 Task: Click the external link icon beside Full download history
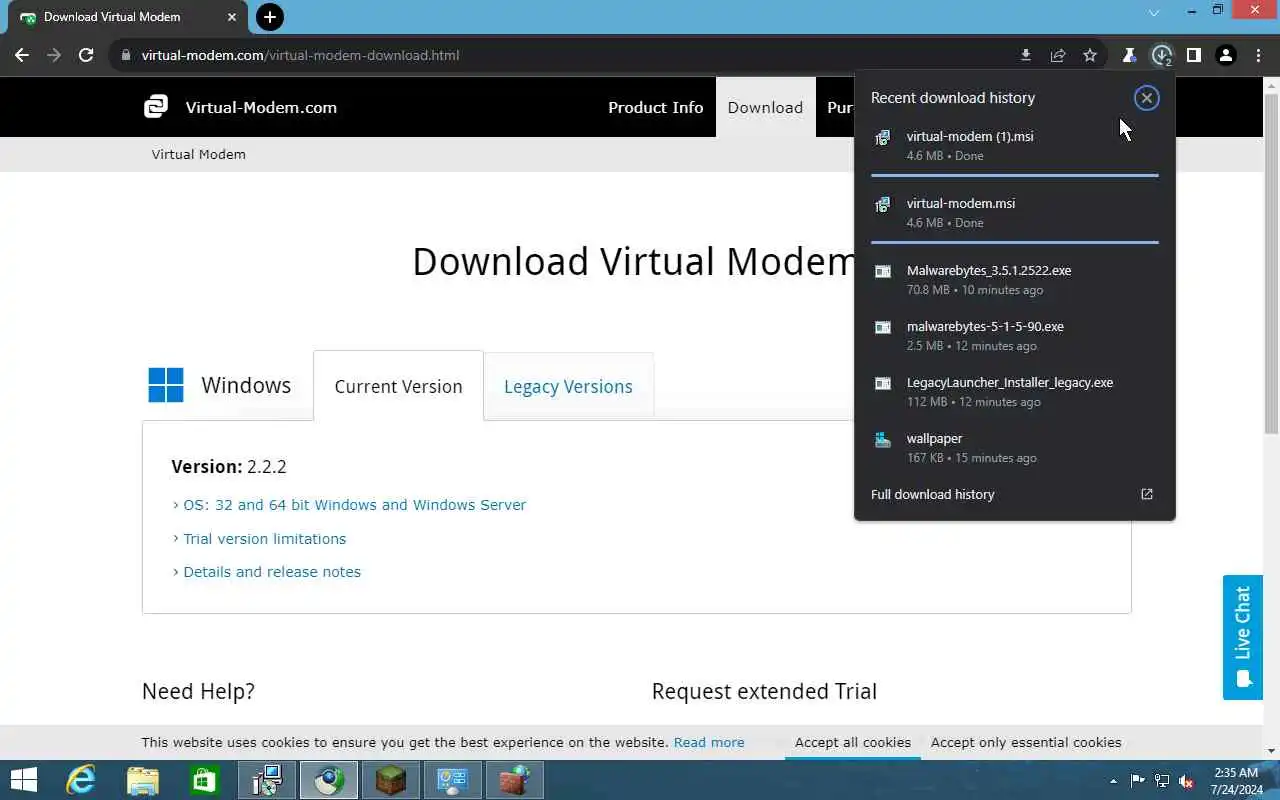point(1147,494)
